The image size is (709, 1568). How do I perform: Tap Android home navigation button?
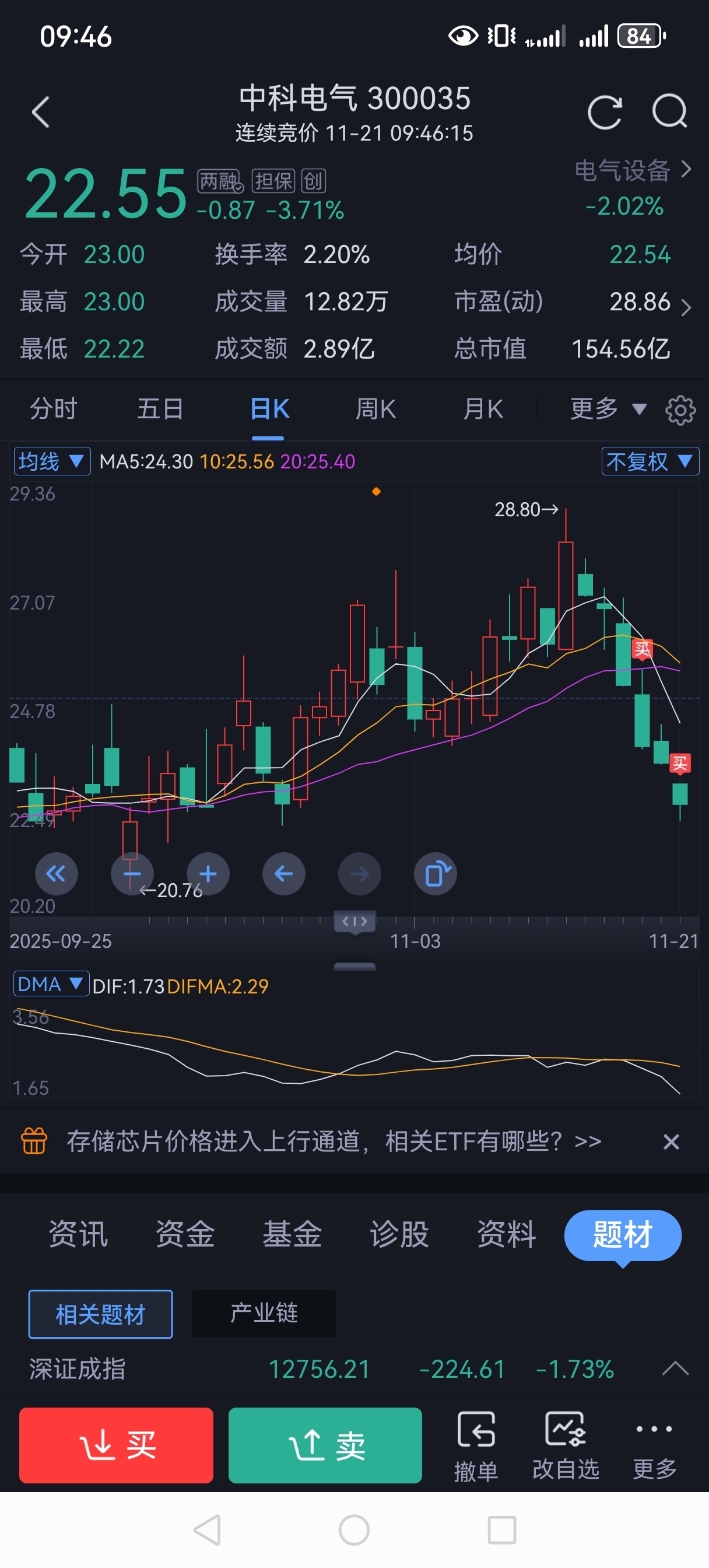pyautogui.click(x=354, y=1529)
